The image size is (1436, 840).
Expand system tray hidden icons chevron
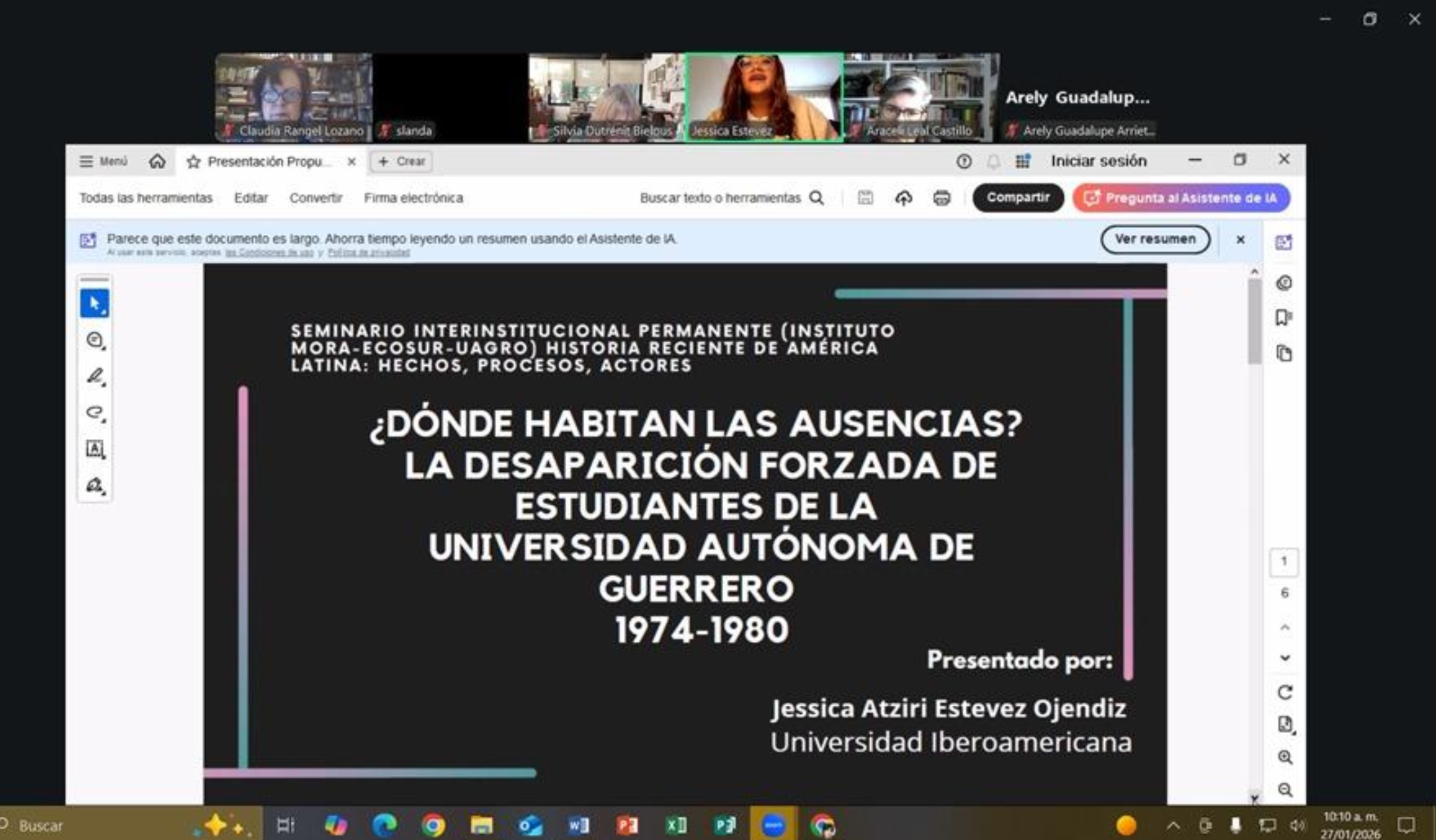coord(1173,825)
